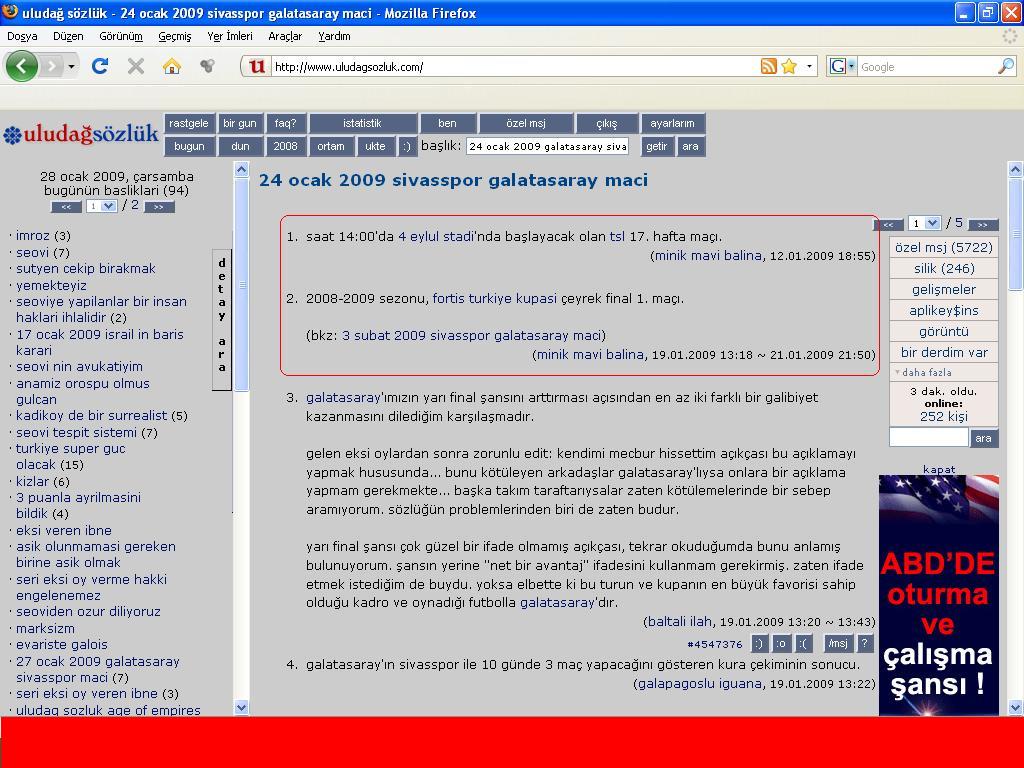
Task: Go to next page of today's topics
Action: click(159, 206)
